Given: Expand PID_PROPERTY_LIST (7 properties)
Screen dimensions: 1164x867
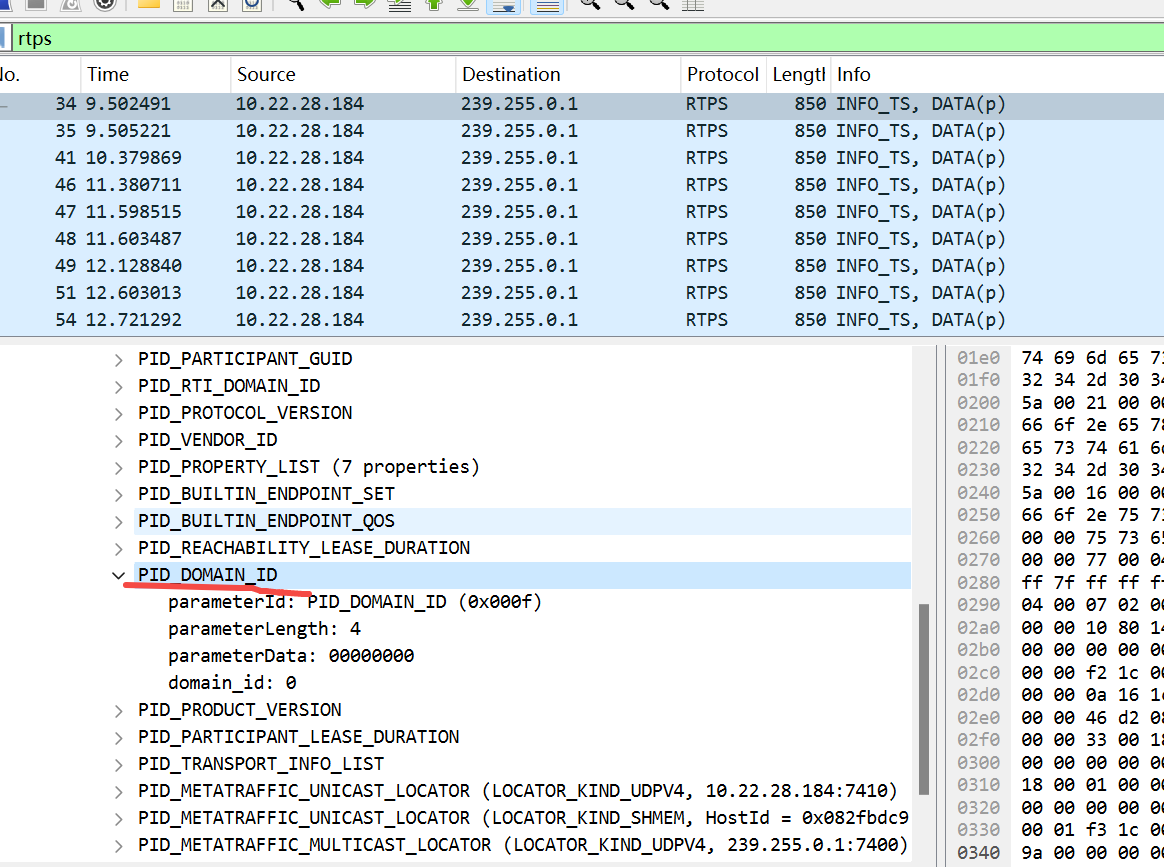Looking at the screenshot, I should 119,467.
